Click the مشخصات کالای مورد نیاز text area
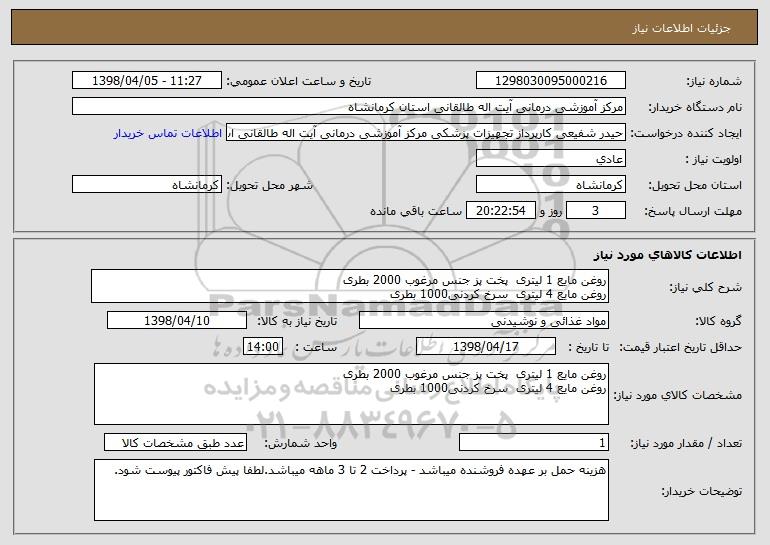770x545 pixels. click(x=351, y=394)
